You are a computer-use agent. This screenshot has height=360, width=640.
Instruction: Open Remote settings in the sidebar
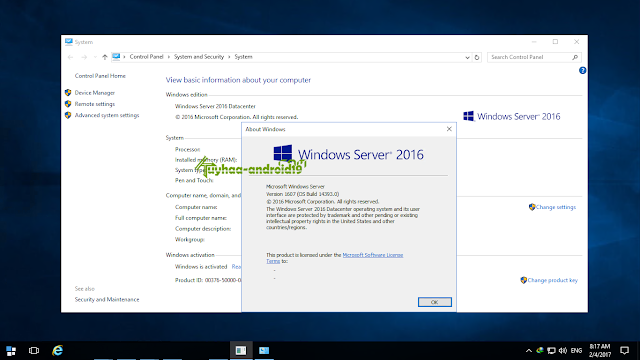95,104
